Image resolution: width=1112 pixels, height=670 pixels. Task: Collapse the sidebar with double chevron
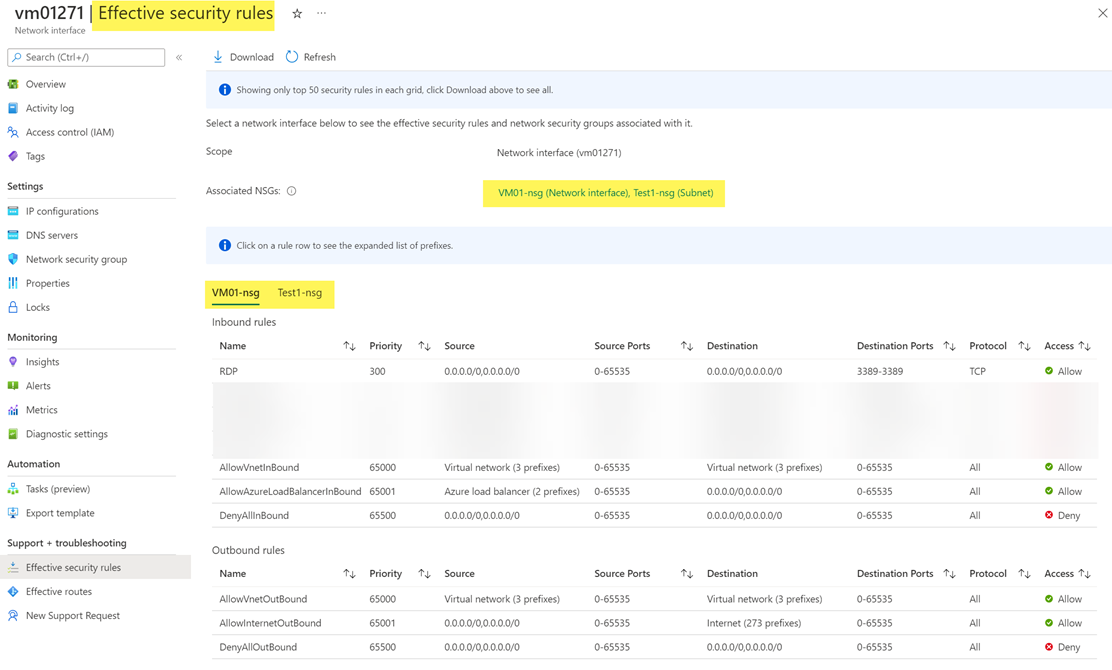point(179,57)
